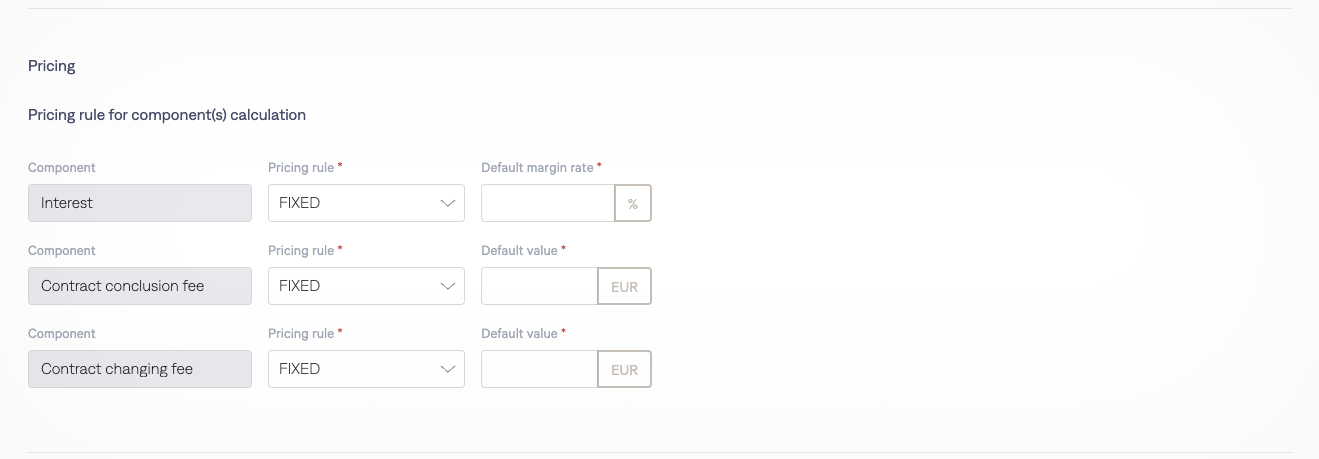Click the "Pricing rule for component(s) calculation" subheading
The height and width of the screenshot is (459, 1319).
(167, 115)
